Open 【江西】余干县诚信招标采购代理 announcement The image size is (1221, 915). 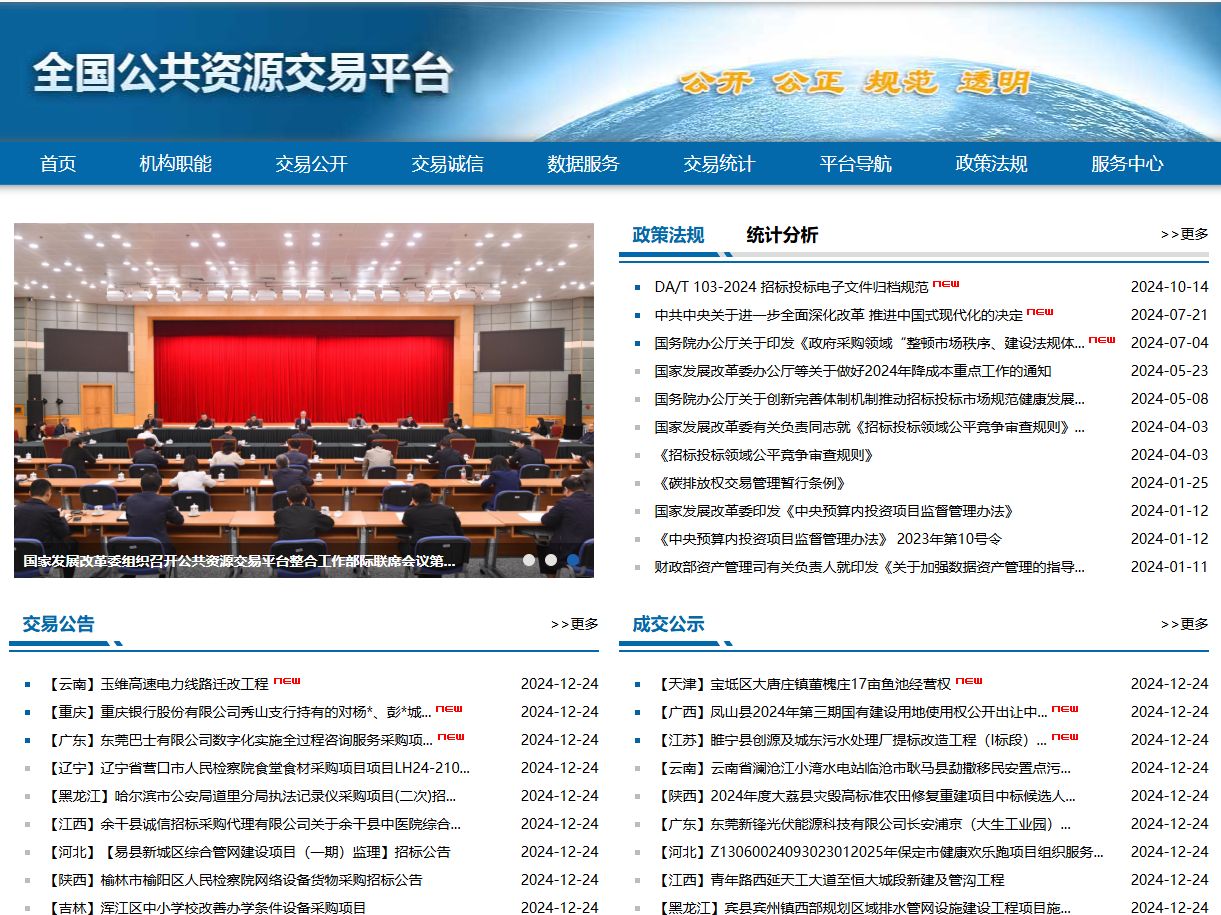click(253, 824)
